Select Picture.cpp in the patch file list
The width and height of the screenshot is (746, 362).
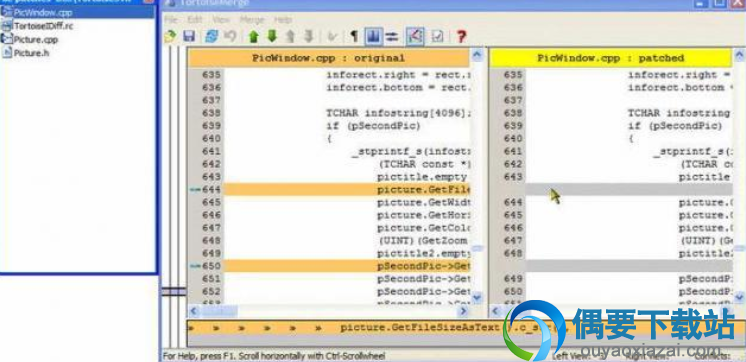click(36, 40)
